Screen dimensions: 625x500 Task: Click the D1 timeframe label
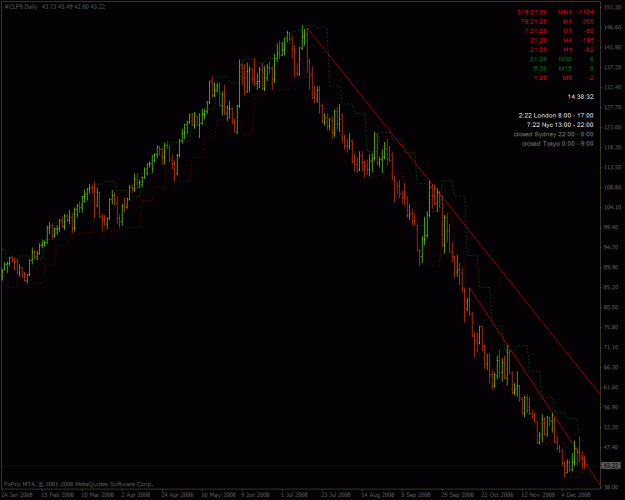[567, 31]
